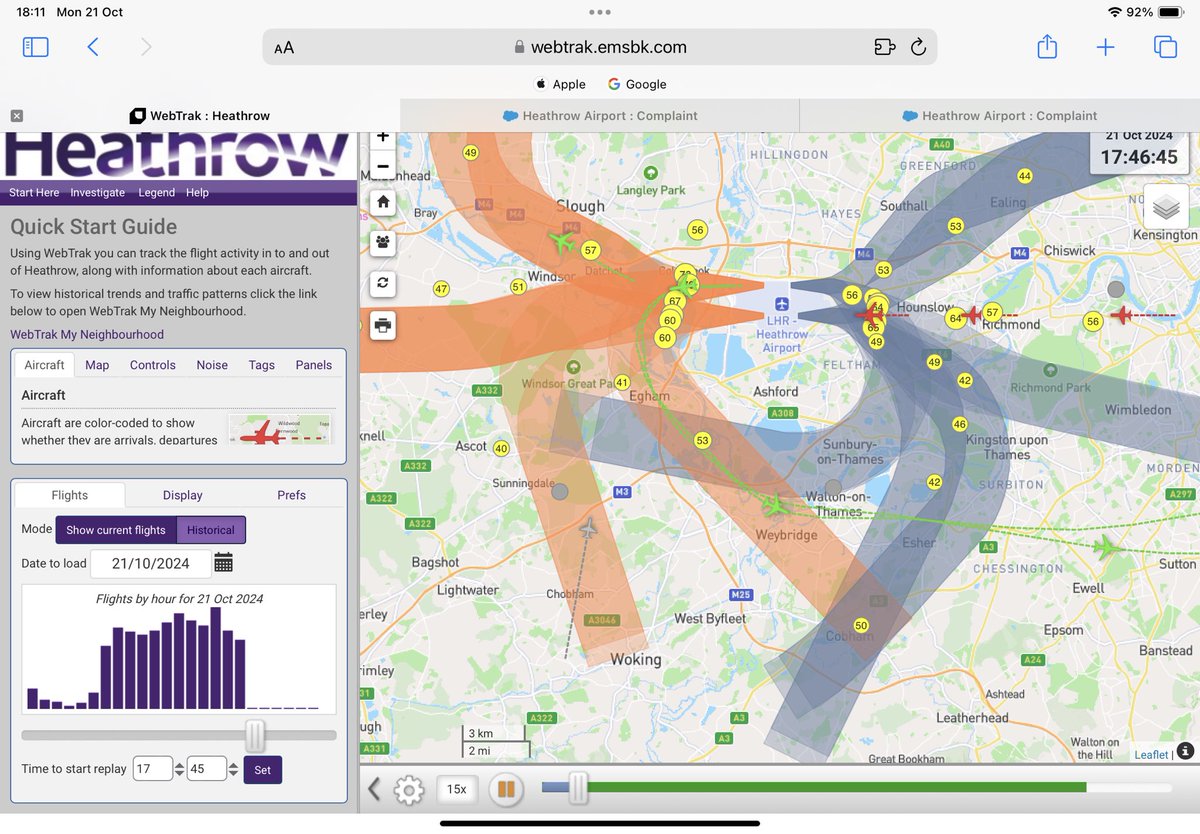Open the Help menu
Viewport: 1200px width, 834px height.
coord(198,192)
